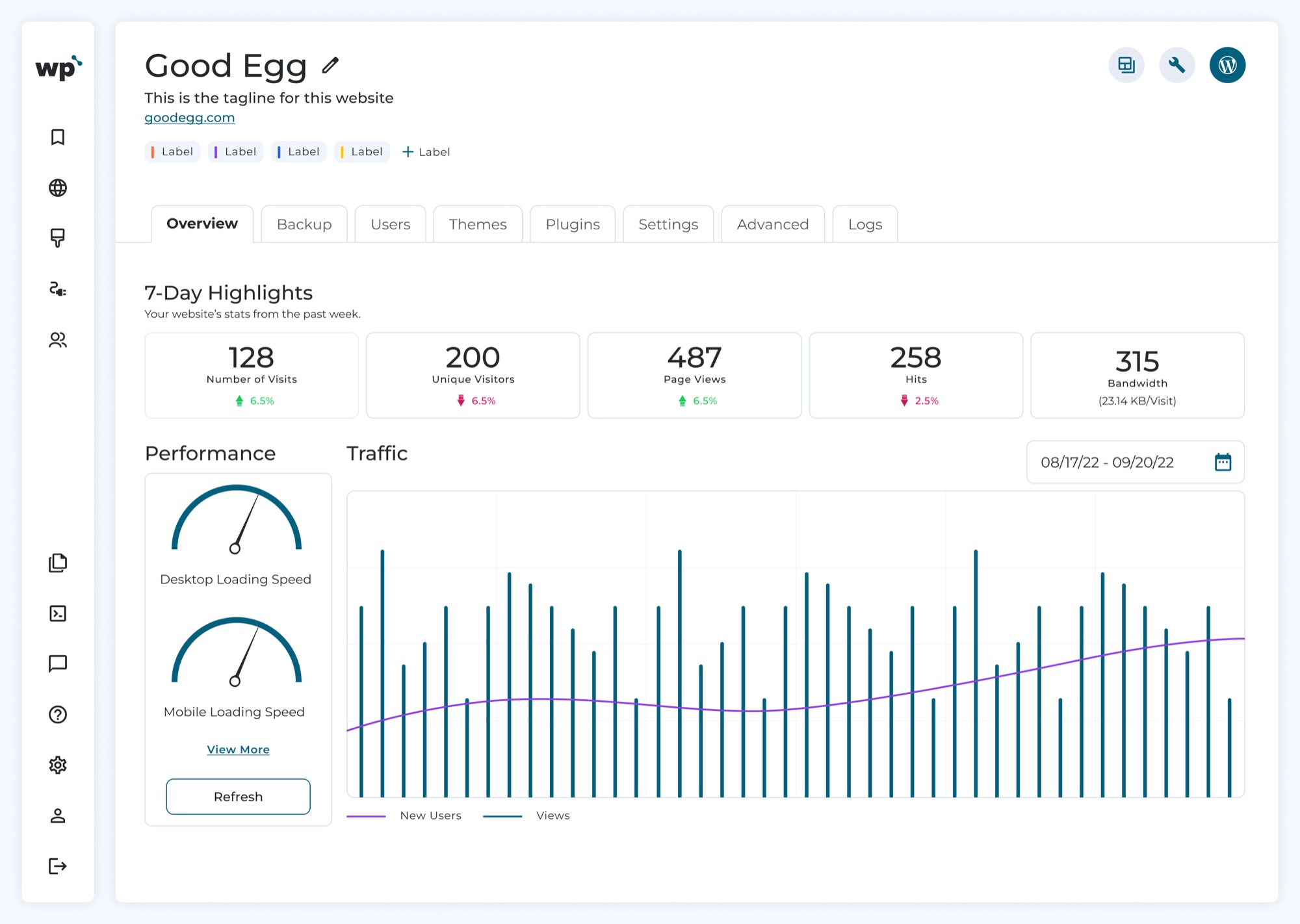Open the terminal console sidebar icon

[x=58, y=613]
